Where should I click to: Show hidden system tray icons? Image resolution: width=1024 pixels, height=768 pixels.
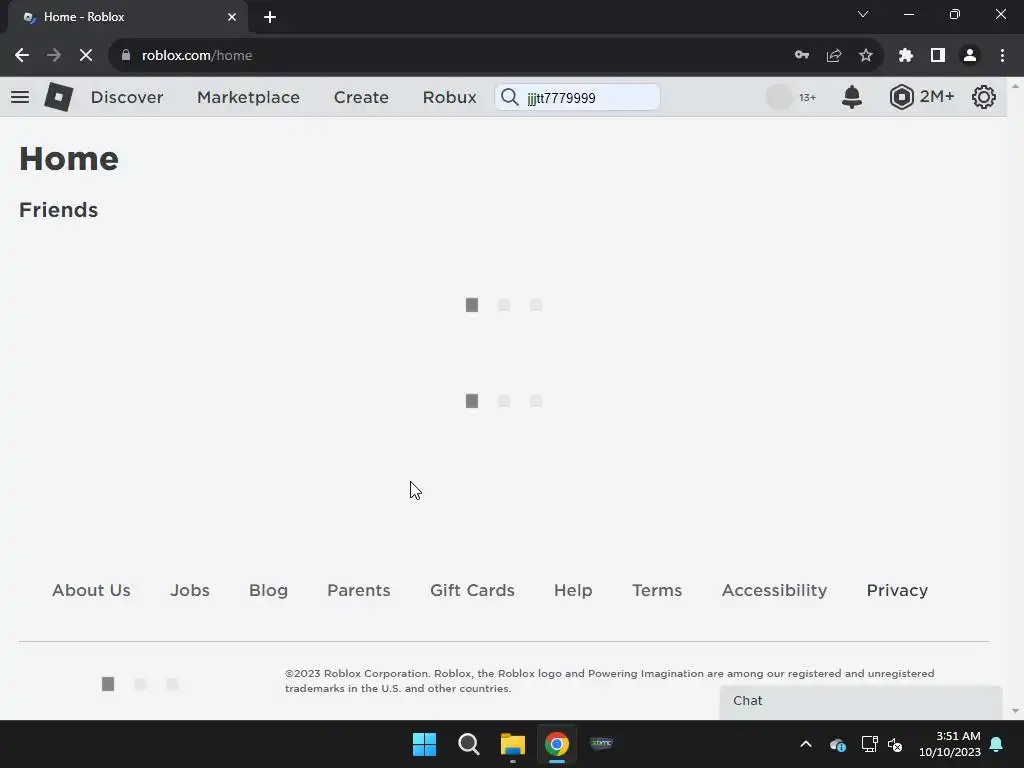tap(806, 744)
